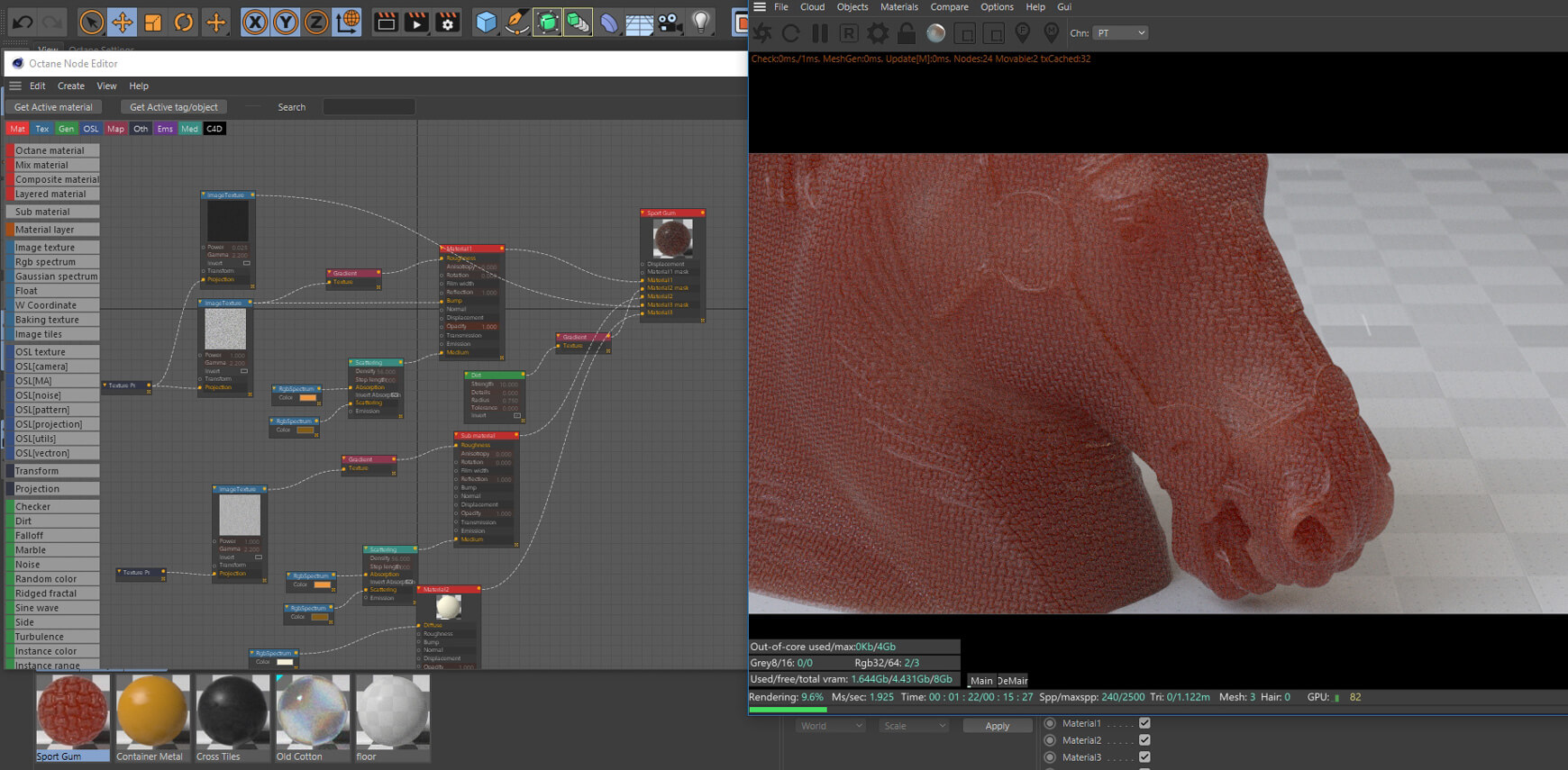Screen dimensions: 1568x770
Task: Add a Cube primitive object
Action: (487, 23)
